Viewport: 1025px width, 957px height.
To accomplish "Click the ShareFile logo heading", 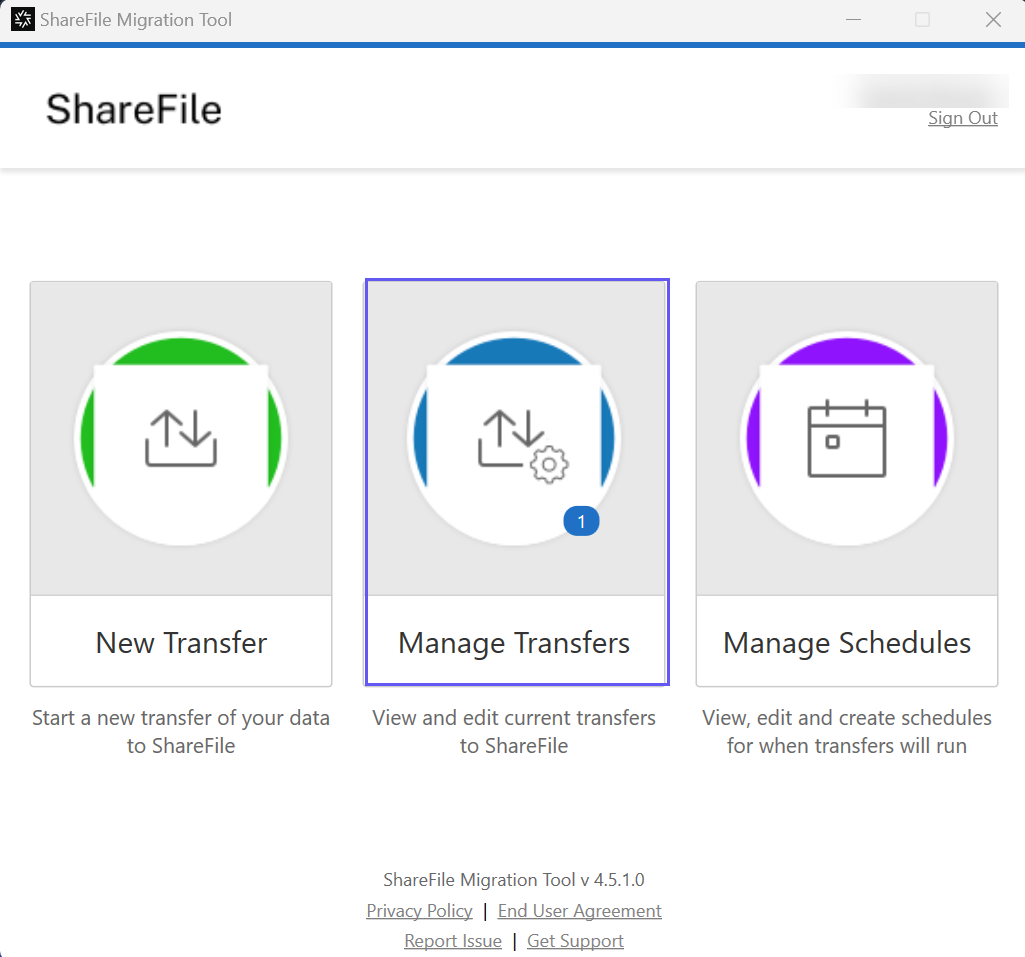I will pos(134,109).
